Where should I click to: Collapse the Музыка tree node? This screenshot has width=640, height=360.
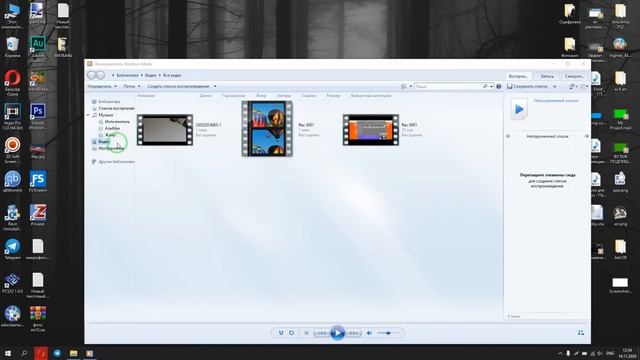(x=88, y=116)
